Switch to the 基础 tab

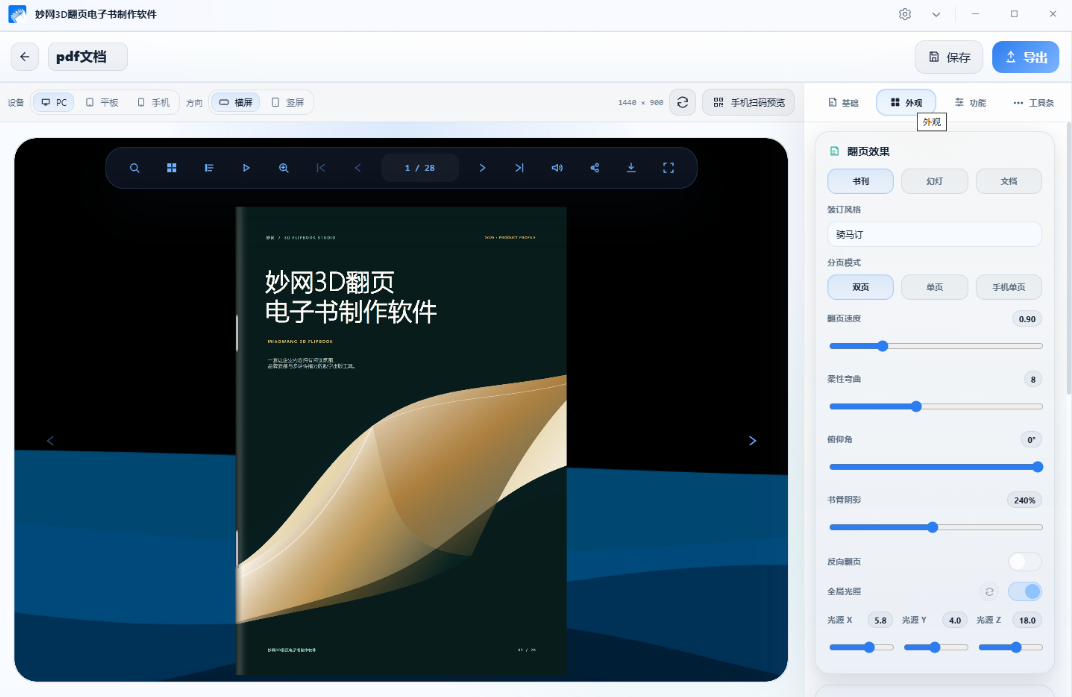[x=843, y=103]
